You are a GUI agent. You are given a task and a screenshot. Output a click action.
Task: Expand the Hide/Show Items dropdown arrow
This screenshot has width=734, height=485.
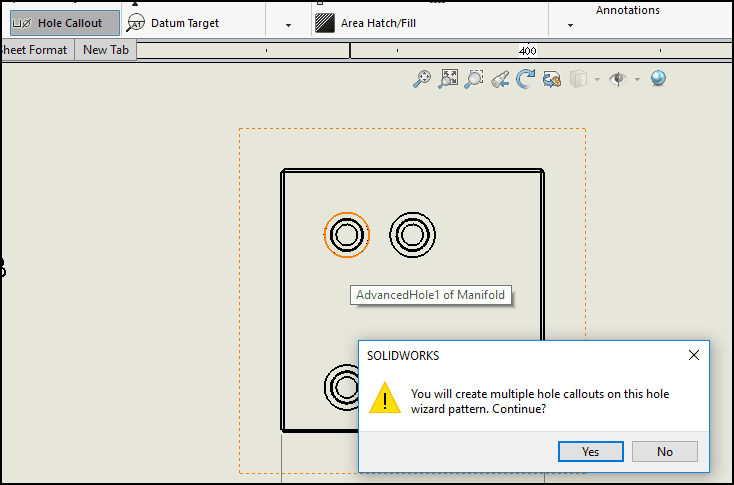[638, 80]
